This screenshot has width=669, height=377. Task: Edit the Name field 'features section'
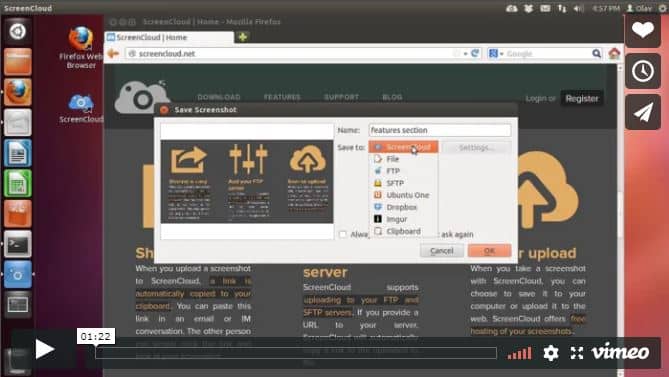pyautogui.click(x=440, y=130)
